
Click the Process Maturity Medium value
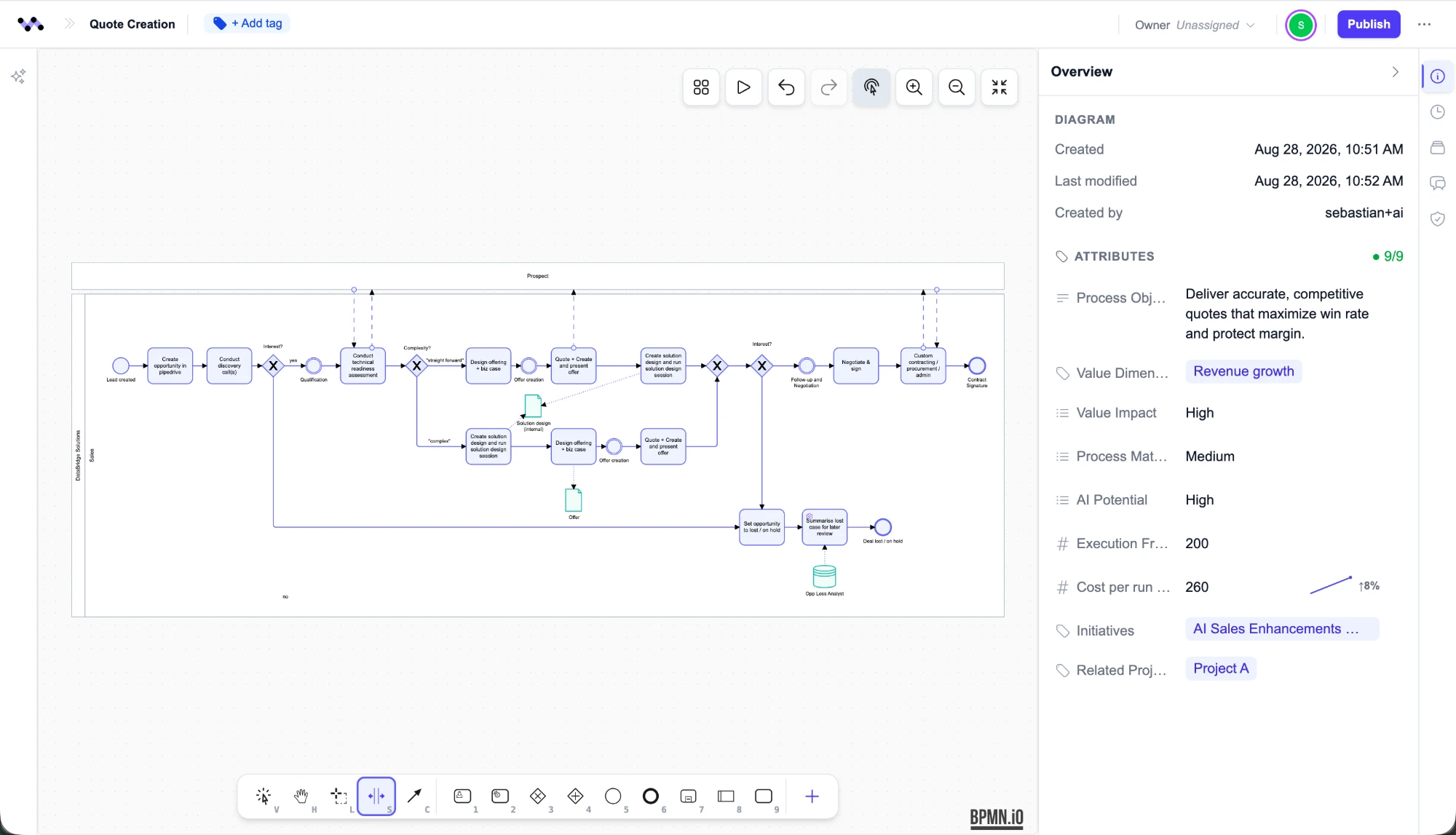pos(1210,456)
